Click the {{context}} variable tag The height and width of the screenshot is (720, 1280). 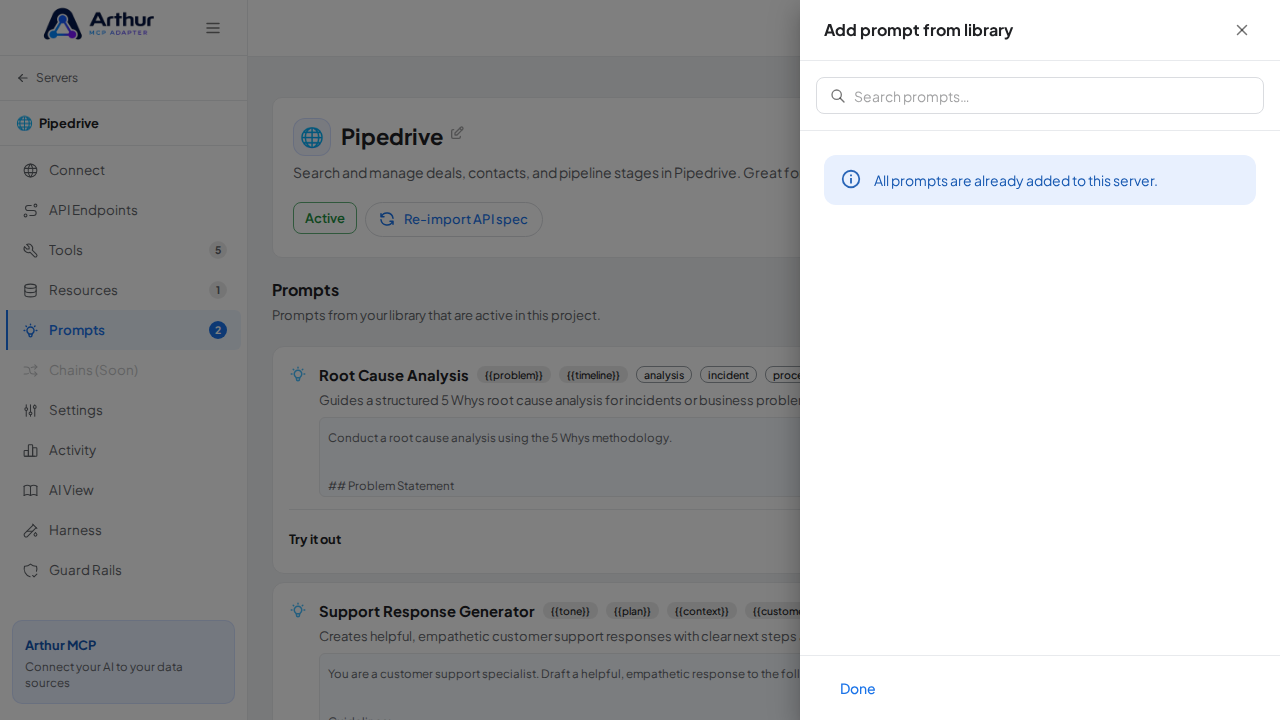click(x=702, y=611)
